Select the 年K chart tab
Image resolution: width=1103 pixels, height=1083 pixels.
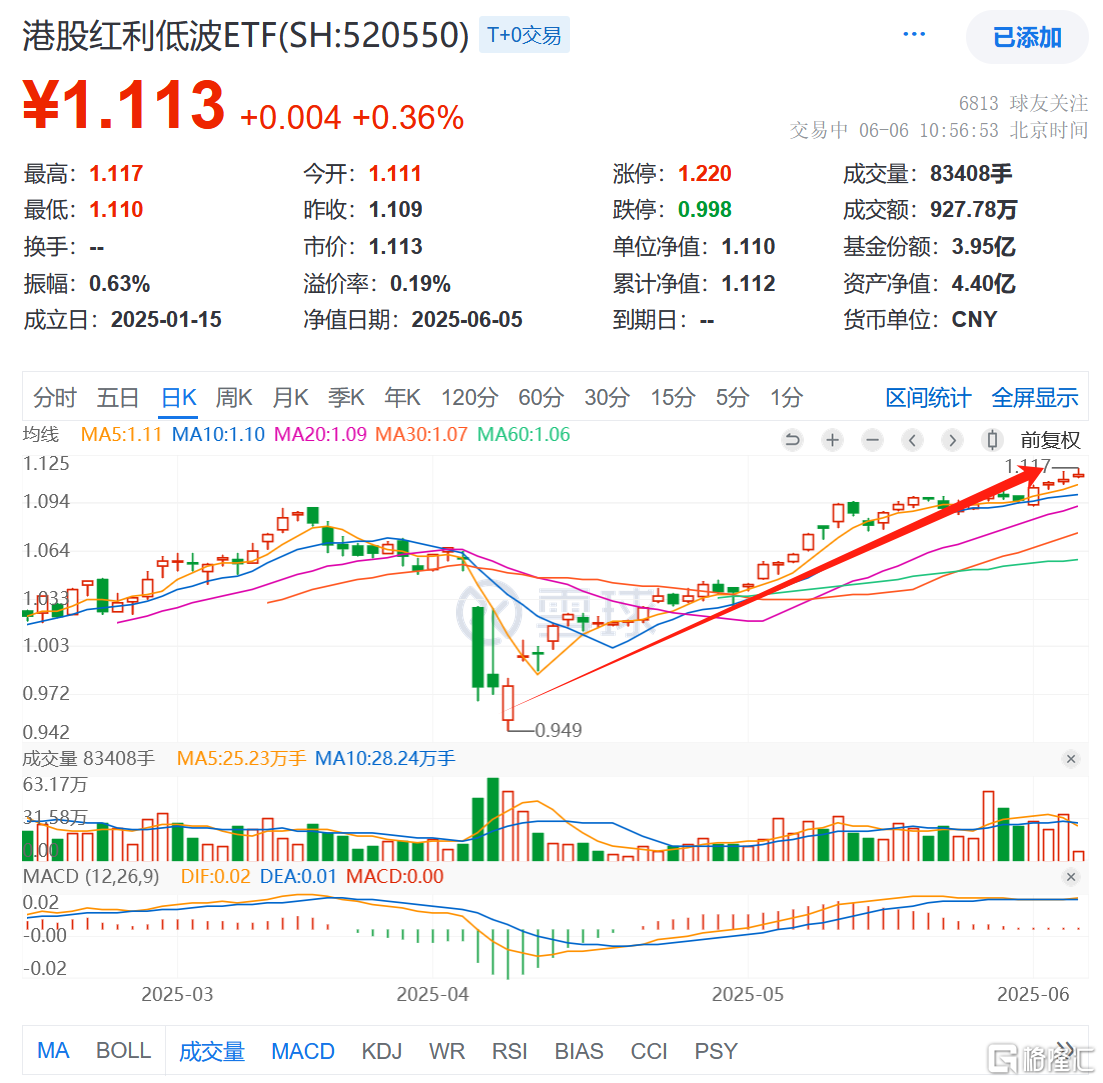point(402,397)
